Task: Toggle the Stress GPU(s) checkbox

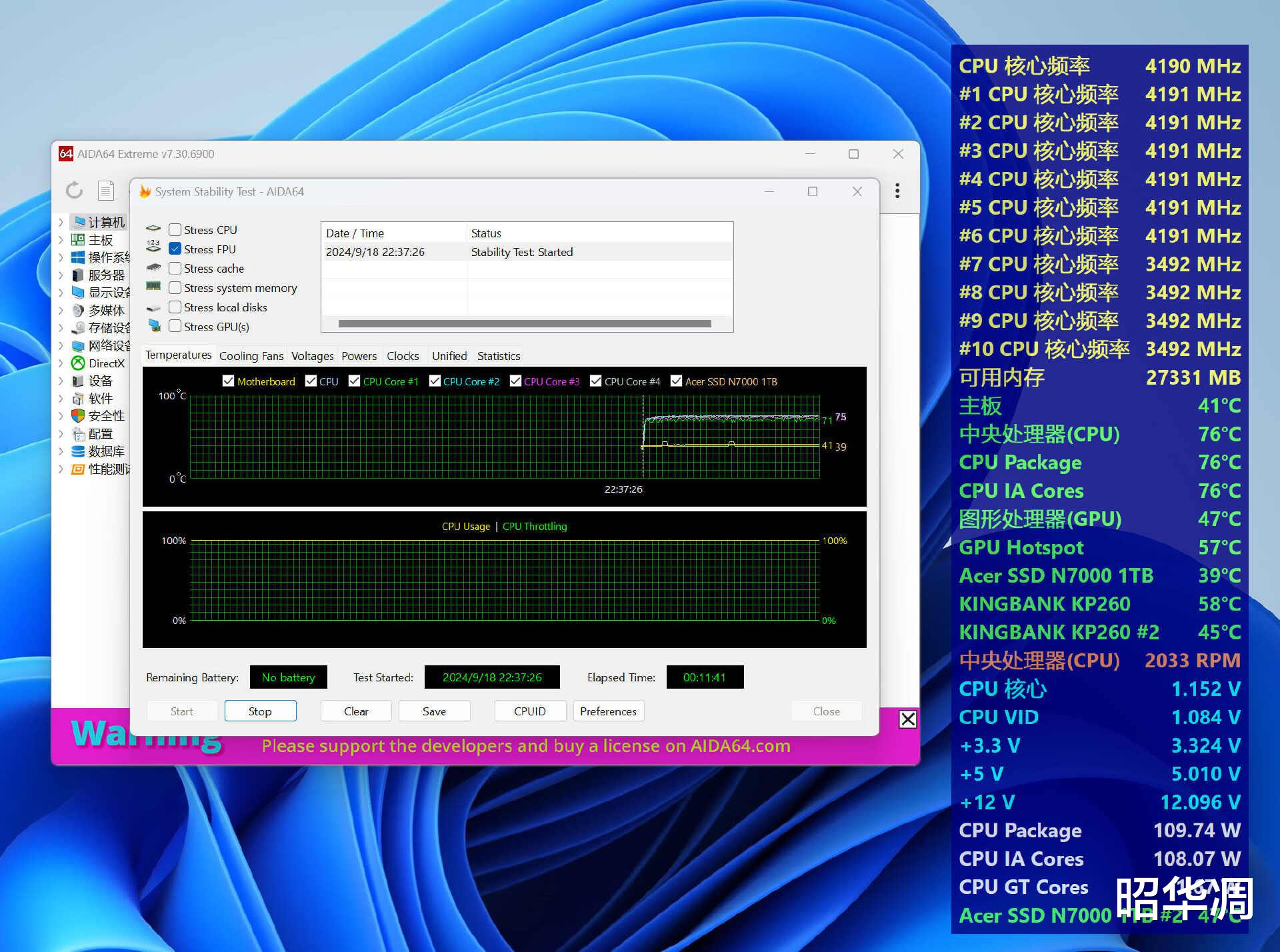Action: [x=175, y=327]
